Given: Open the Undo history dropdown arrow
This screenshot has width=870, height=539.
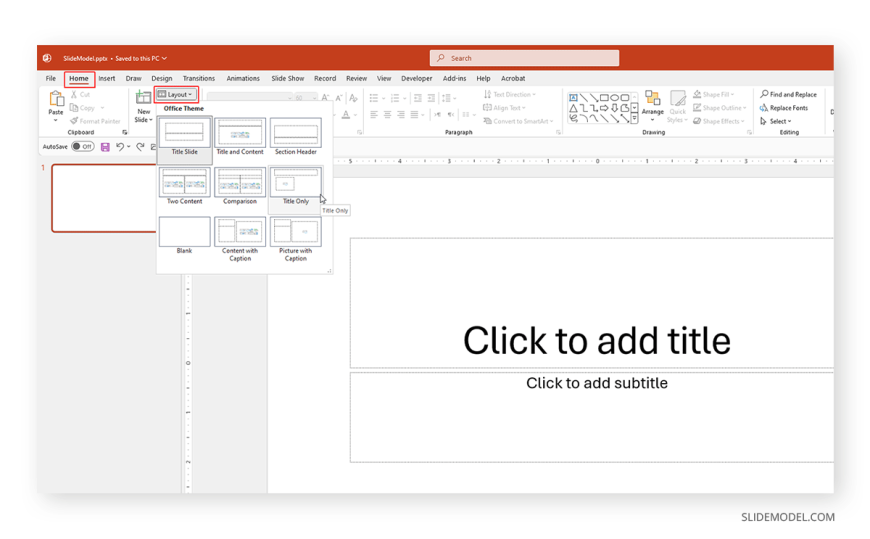Looking at the screenshot, I should [x=129, y=147].
